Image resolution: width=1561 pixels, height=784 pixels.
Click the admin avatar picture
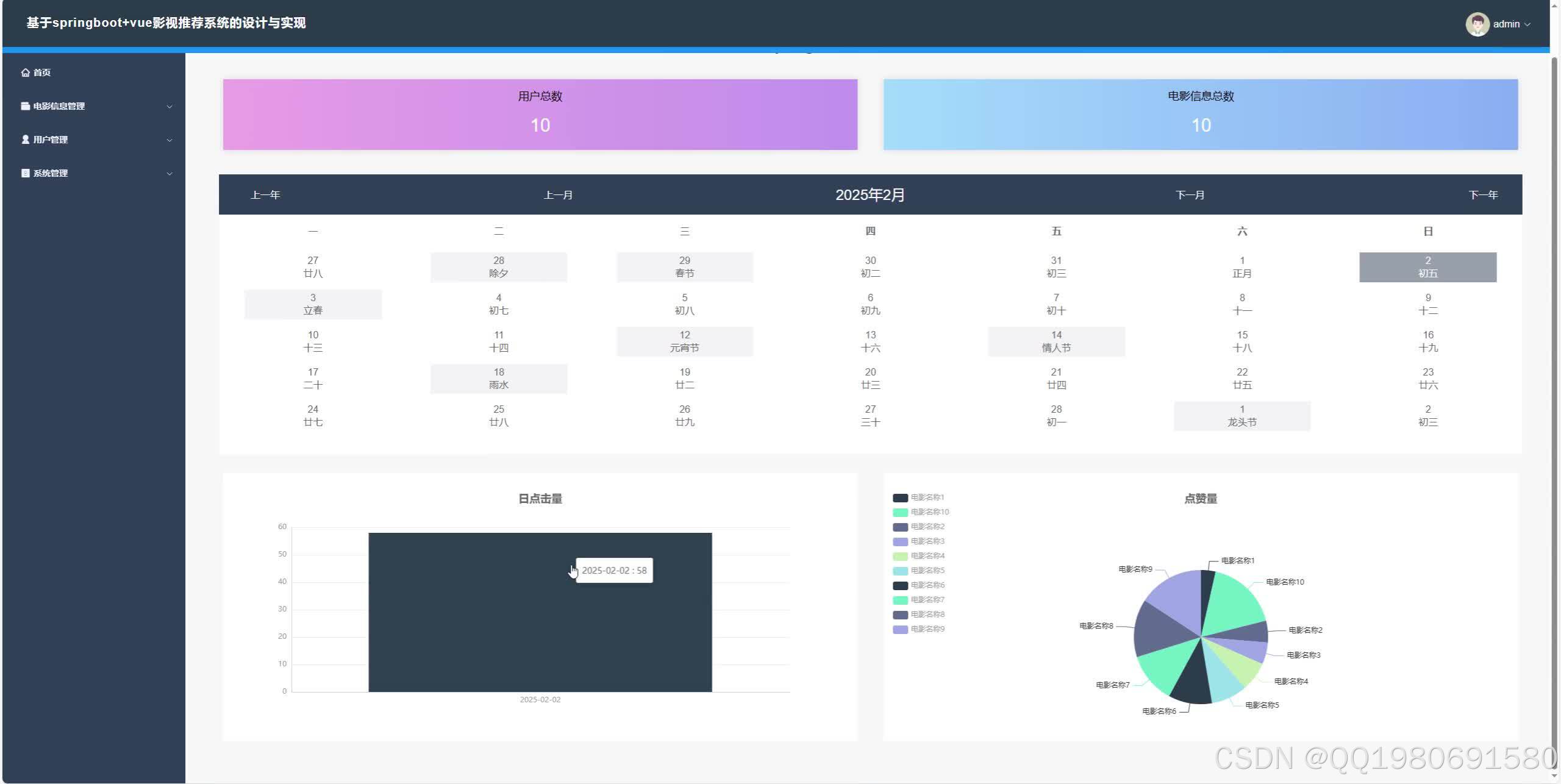tap(1477, 24)
